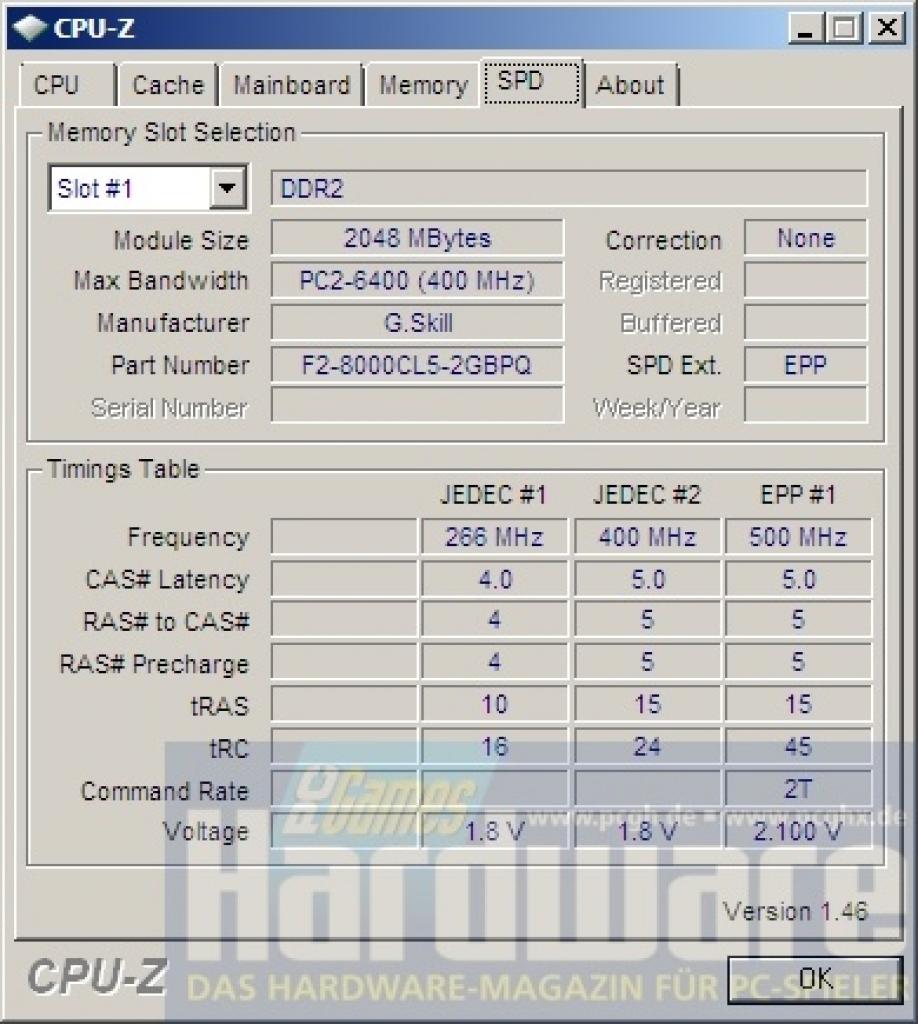The width and height of the screenshot is (918, 1024).
Task: Click the JEDEC #1 column header
Action: 494,494
